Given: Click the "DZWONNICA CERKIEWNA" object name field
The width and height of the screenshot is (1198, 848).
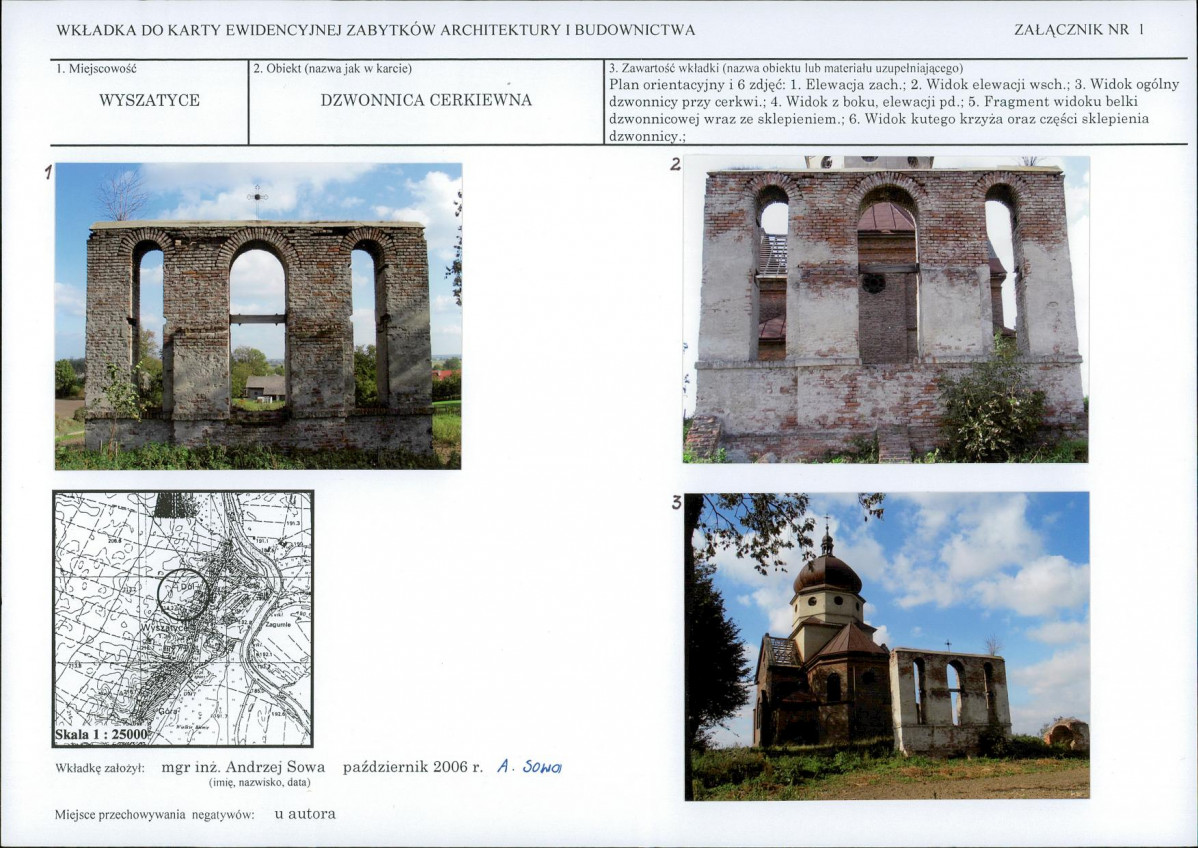Looking at the screenshot, I should pyautogui.click(x=426, y=100).
